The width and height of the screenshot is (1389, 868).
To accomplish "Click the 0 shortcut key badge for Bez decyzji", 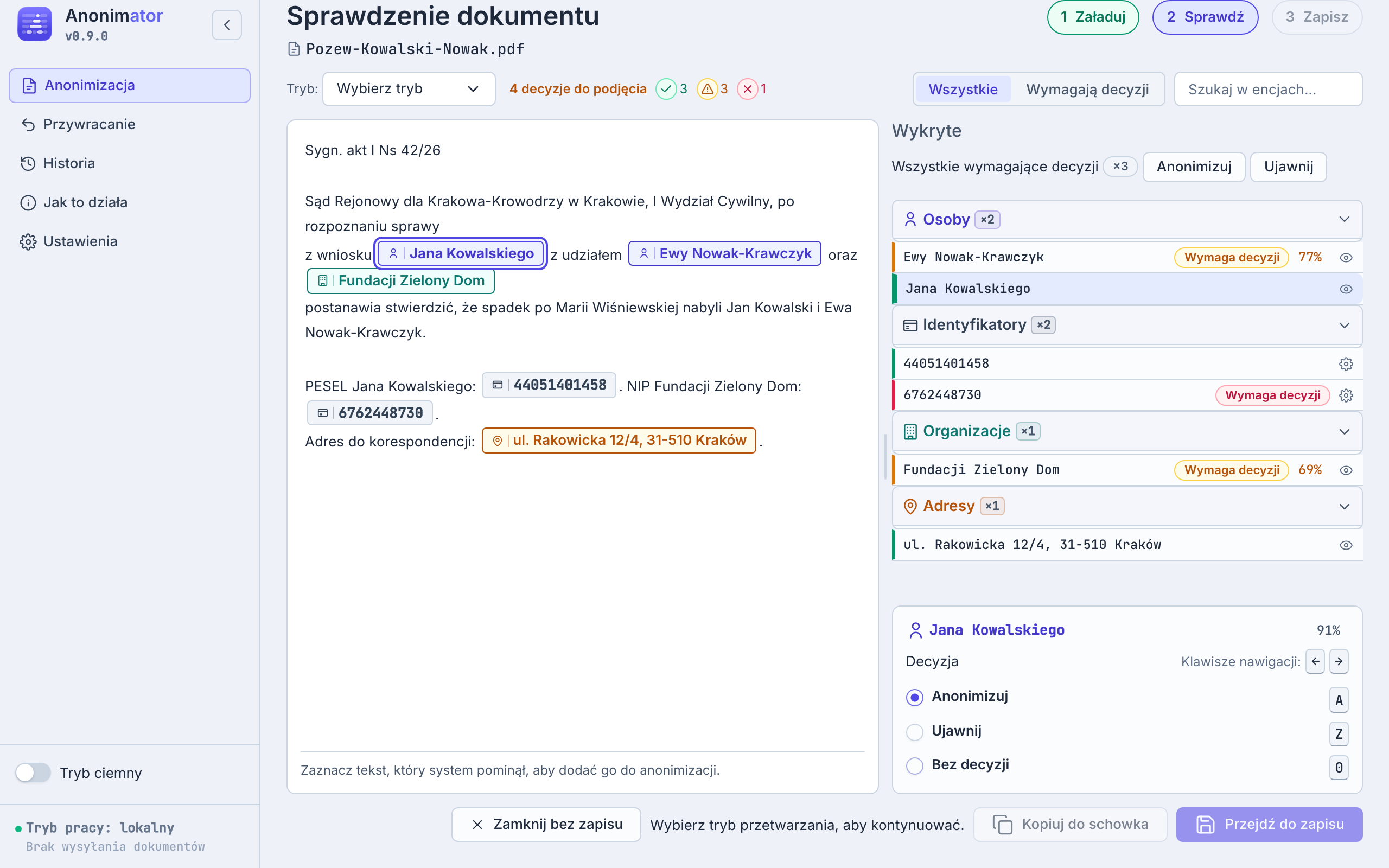I will (x=1339, y=768).
